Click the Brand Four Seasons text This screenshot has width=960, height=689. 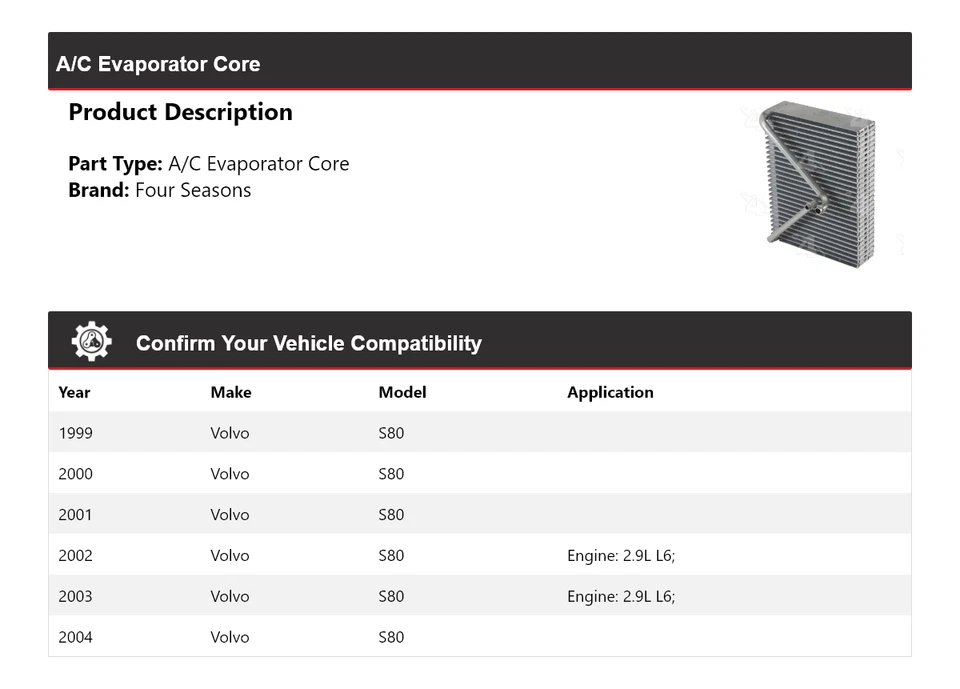(x=159, y=190)
